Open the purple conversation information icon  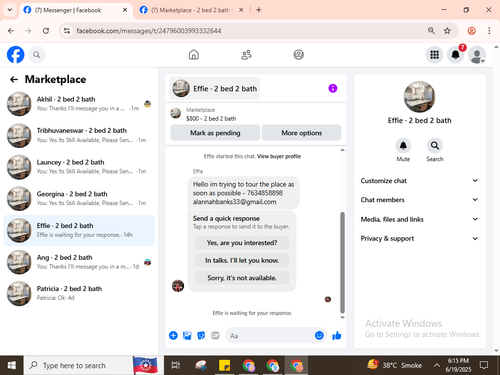tap(333, 88)
